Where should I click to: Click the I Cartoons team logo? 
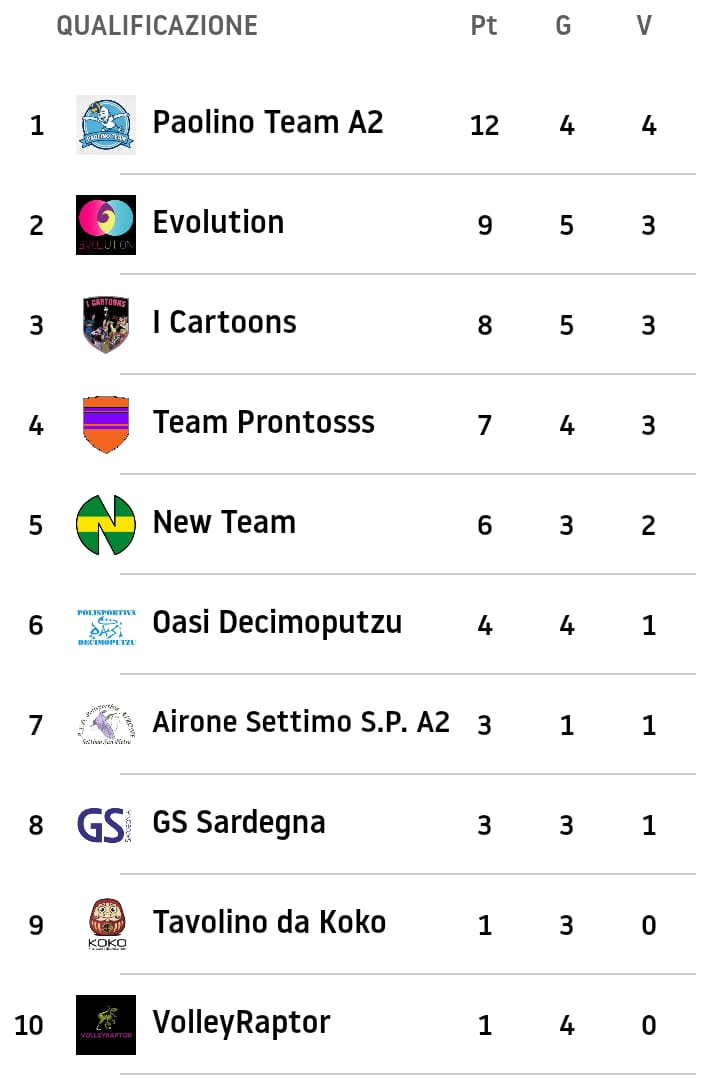[x=106, y=325]
